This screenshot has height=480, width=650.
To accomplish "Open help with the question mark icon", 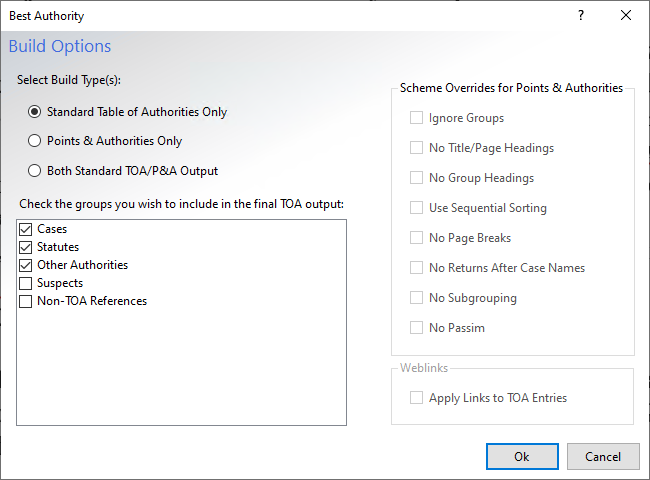I will click(x=581, y=16).
